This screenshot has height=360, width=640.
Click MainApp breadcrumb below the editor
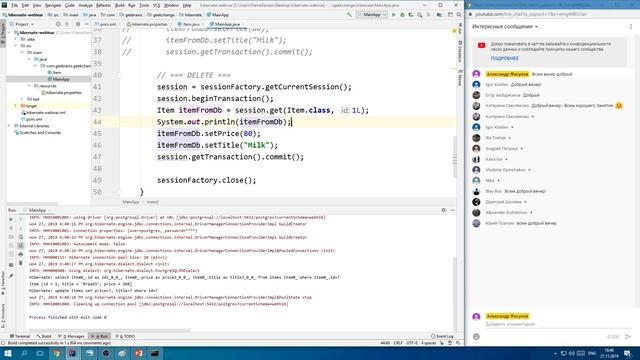(x=131, y=202)
